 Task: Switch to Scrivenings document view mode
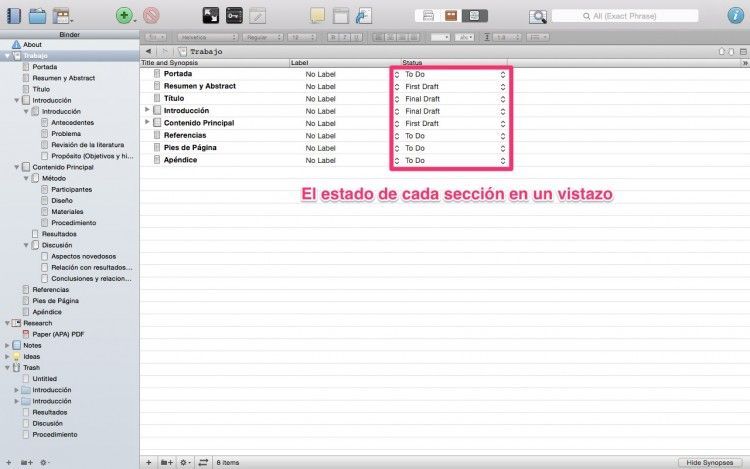428,16
